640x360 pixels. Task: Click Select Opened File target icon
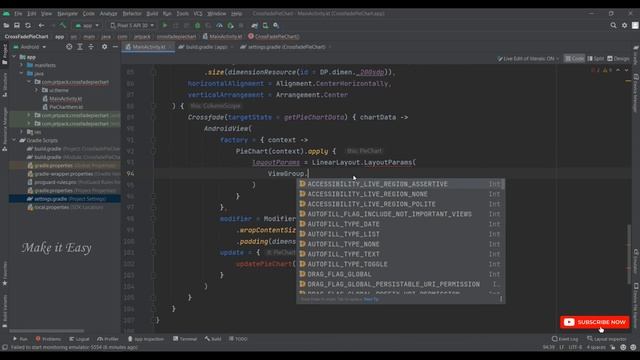tap(69, 47)
